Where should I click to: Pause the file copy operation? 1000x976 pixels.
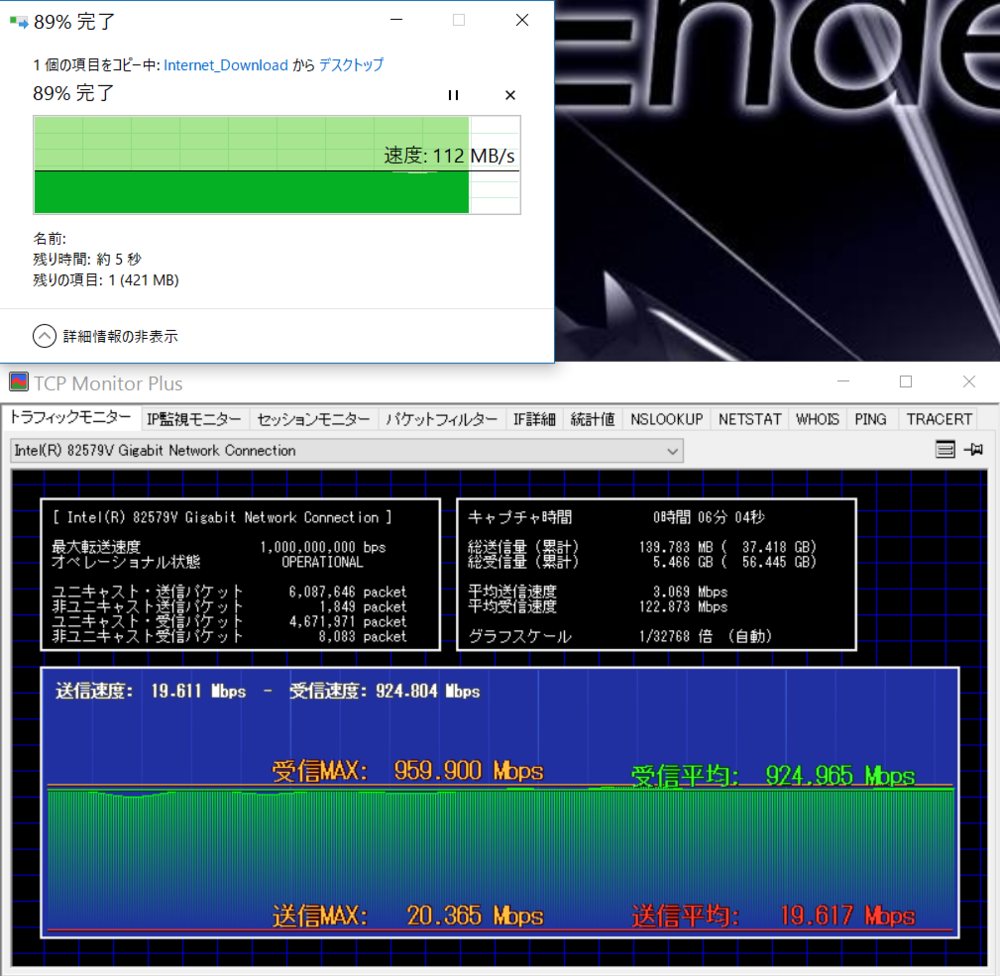coord(453,95)
